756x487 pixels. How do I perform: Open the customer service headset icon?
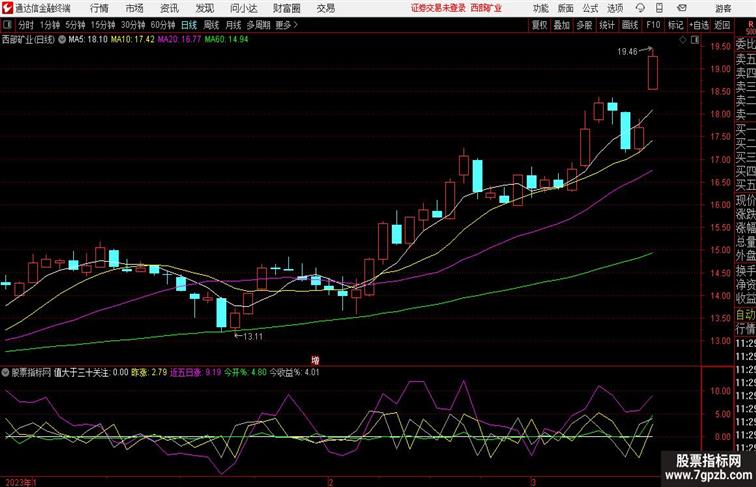pyautogui.click(x=640, y=8)
